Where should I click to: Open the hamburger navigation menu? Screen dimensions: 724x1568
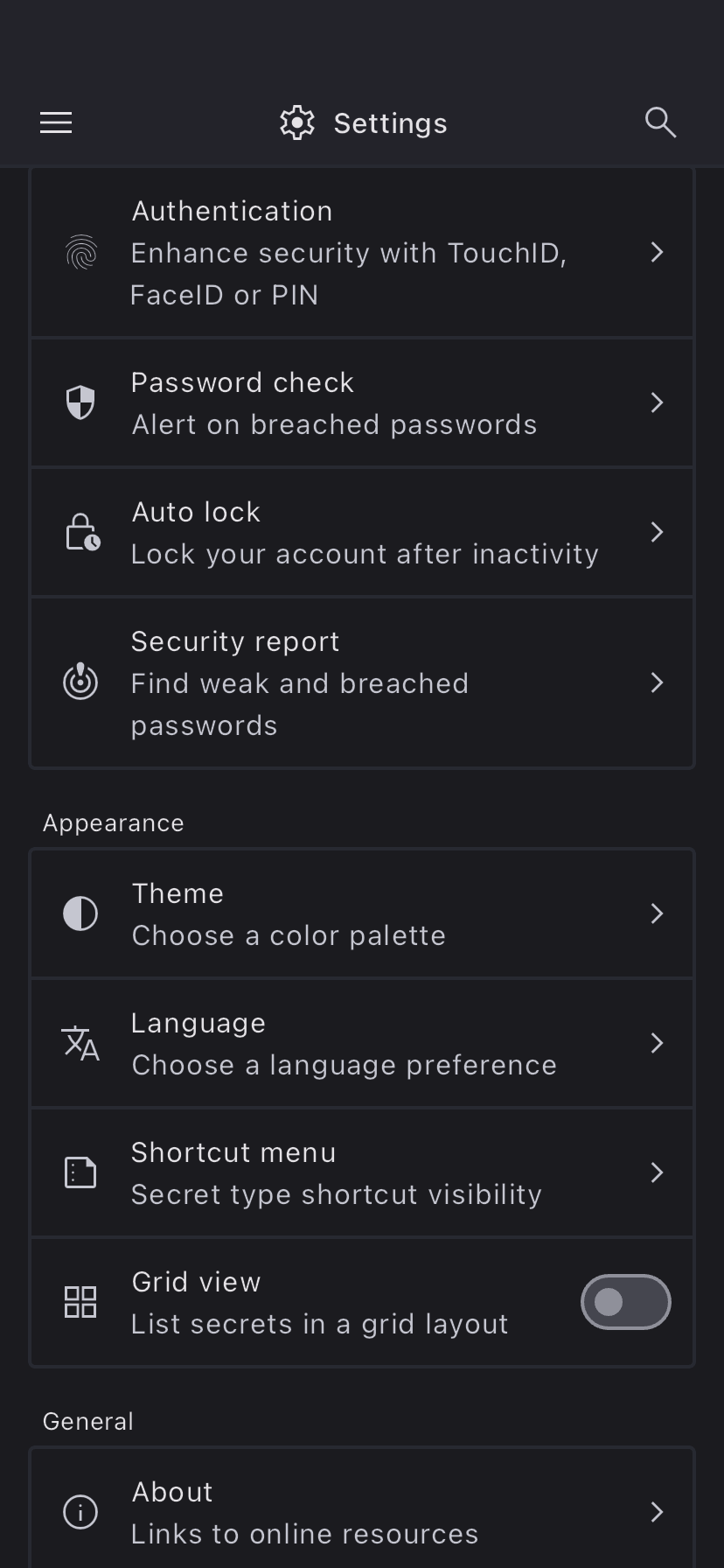(x=56, y=122)
